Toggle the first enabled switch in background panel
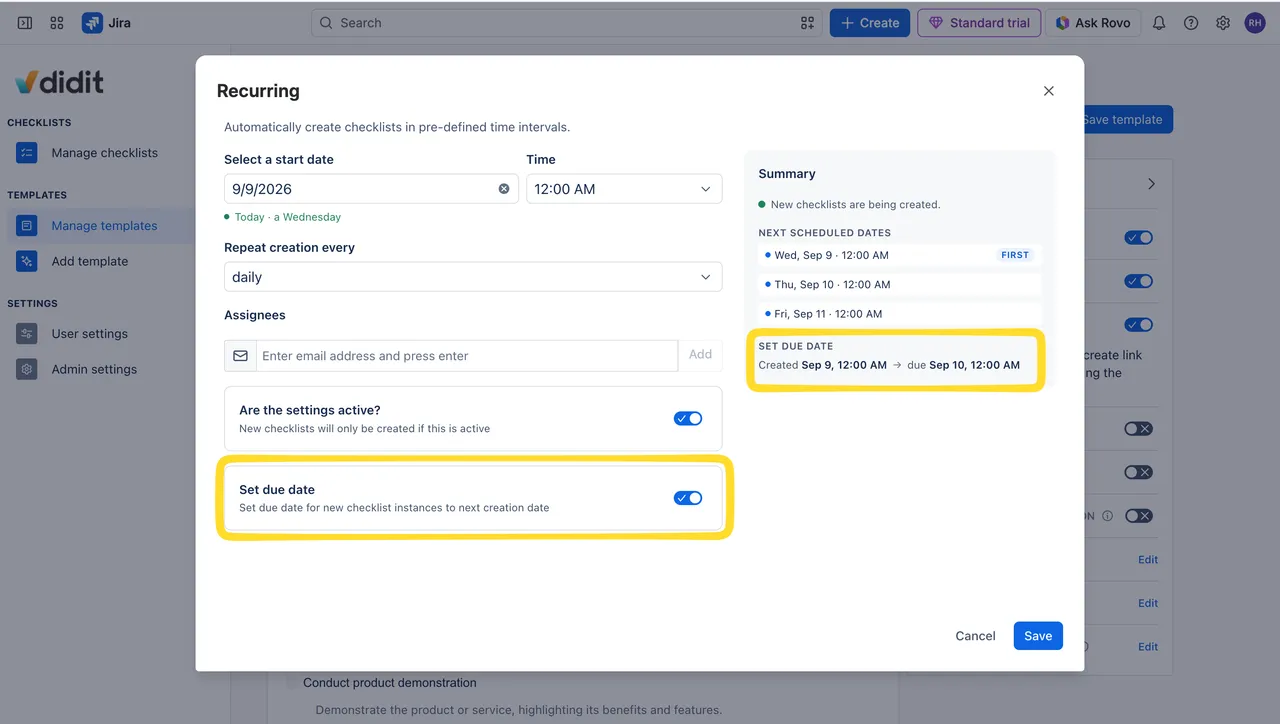The height and width of the screenshot is (724, 1280). click(1138, 238)
